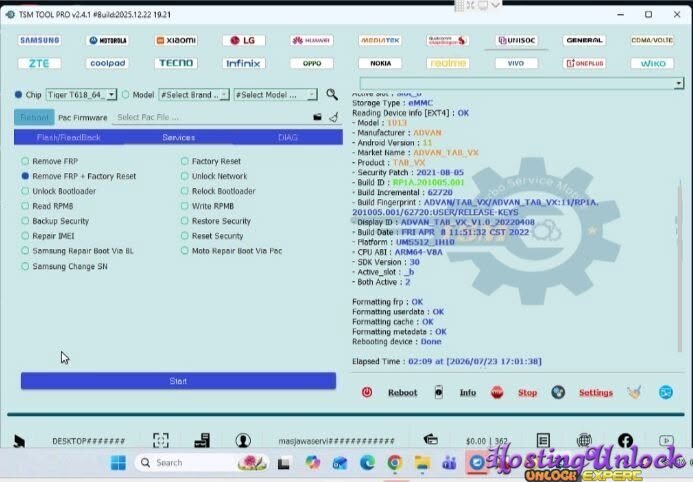Screen dimensions: 693x482
Task: Open the Select Model dropdown
Action: tap(275, 95)
